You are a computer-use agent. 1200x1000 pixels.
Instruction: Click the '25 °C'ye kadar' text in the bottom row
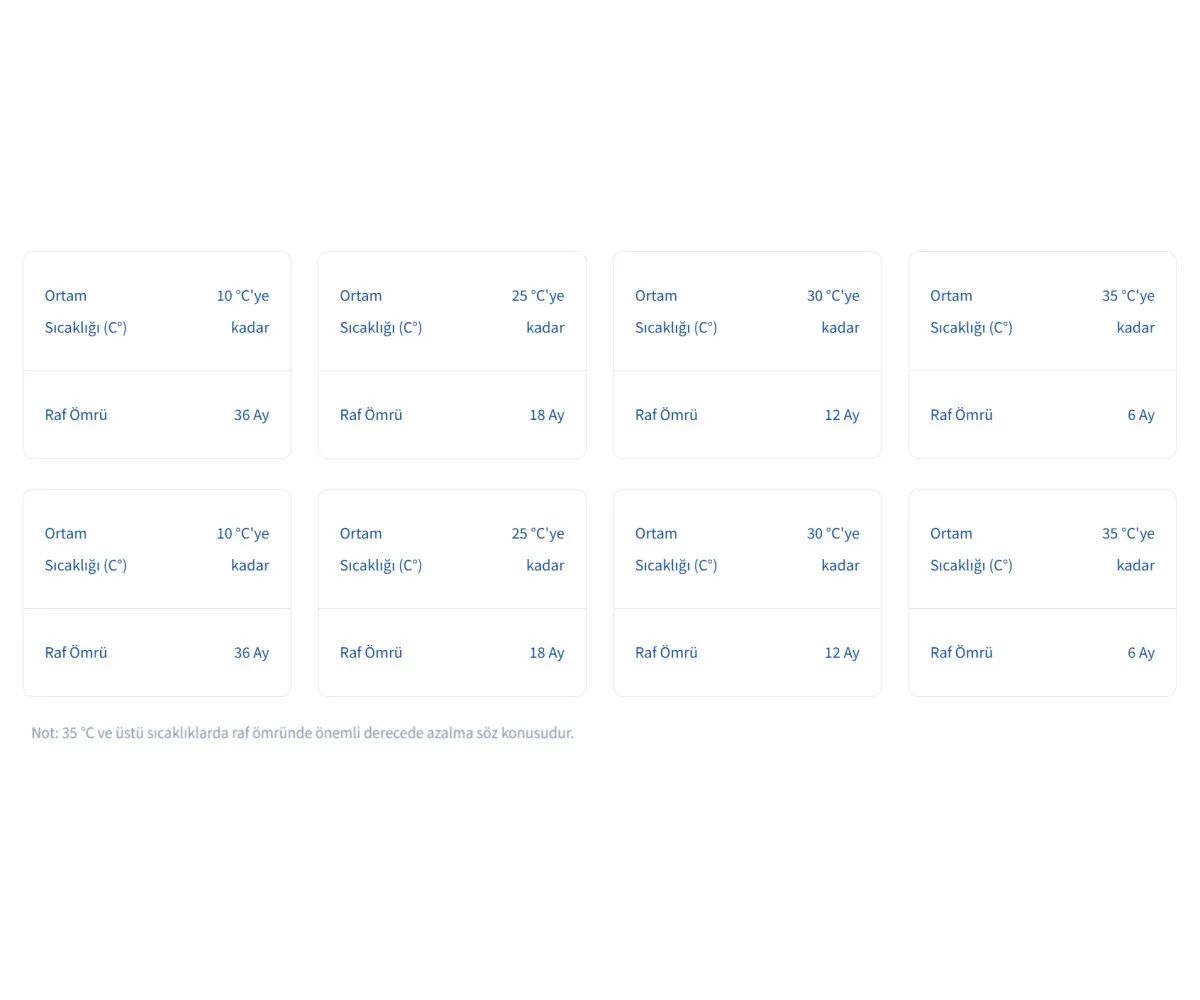(538, 549)
